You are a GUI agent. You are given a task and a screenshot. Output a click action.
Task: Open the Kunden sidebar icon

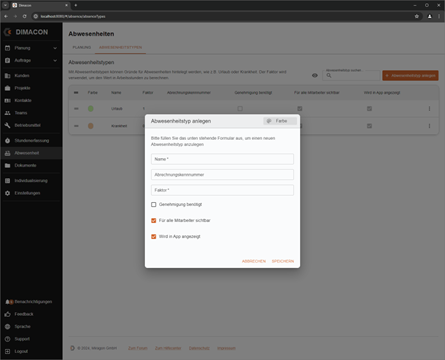pyautogui.click(x=7, y=76)
